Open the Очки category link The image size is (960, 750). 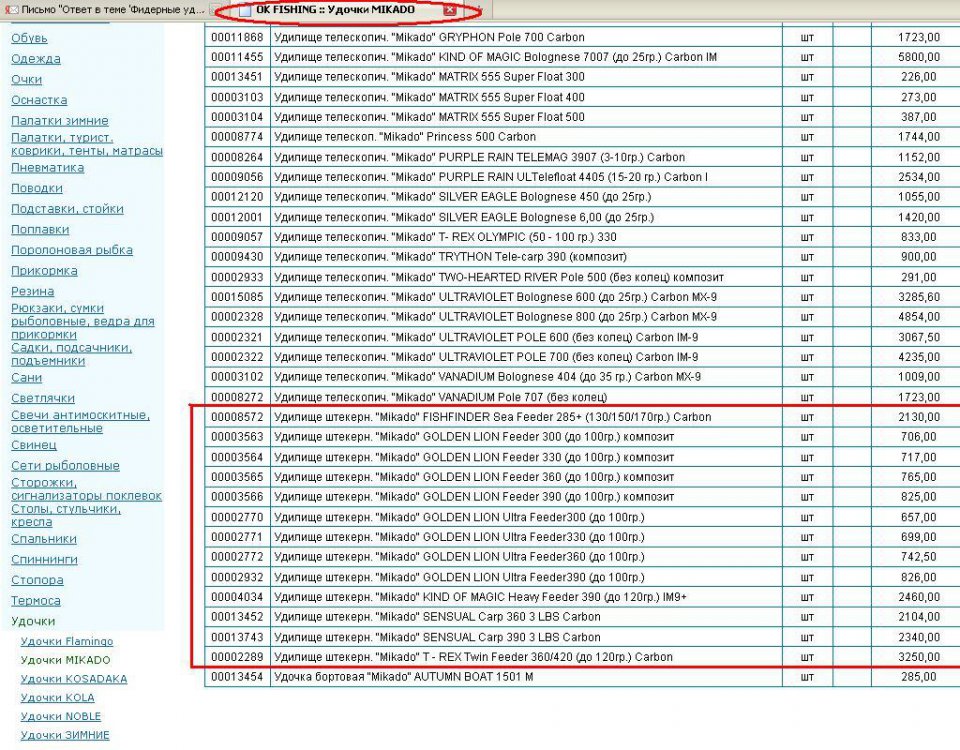26,80
